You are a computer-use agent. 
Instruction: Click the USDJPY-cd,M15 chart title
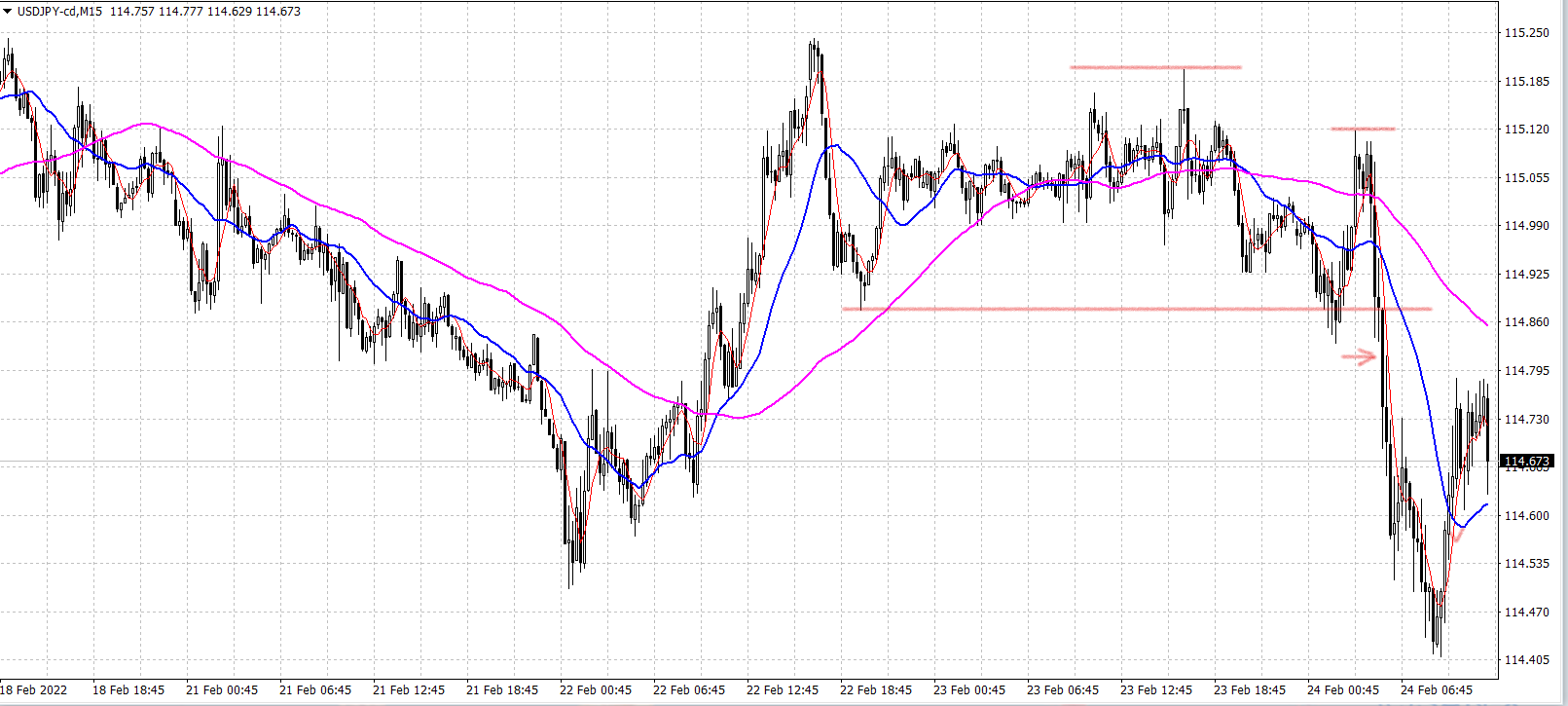pyautogui.click(x=59, y=12)
